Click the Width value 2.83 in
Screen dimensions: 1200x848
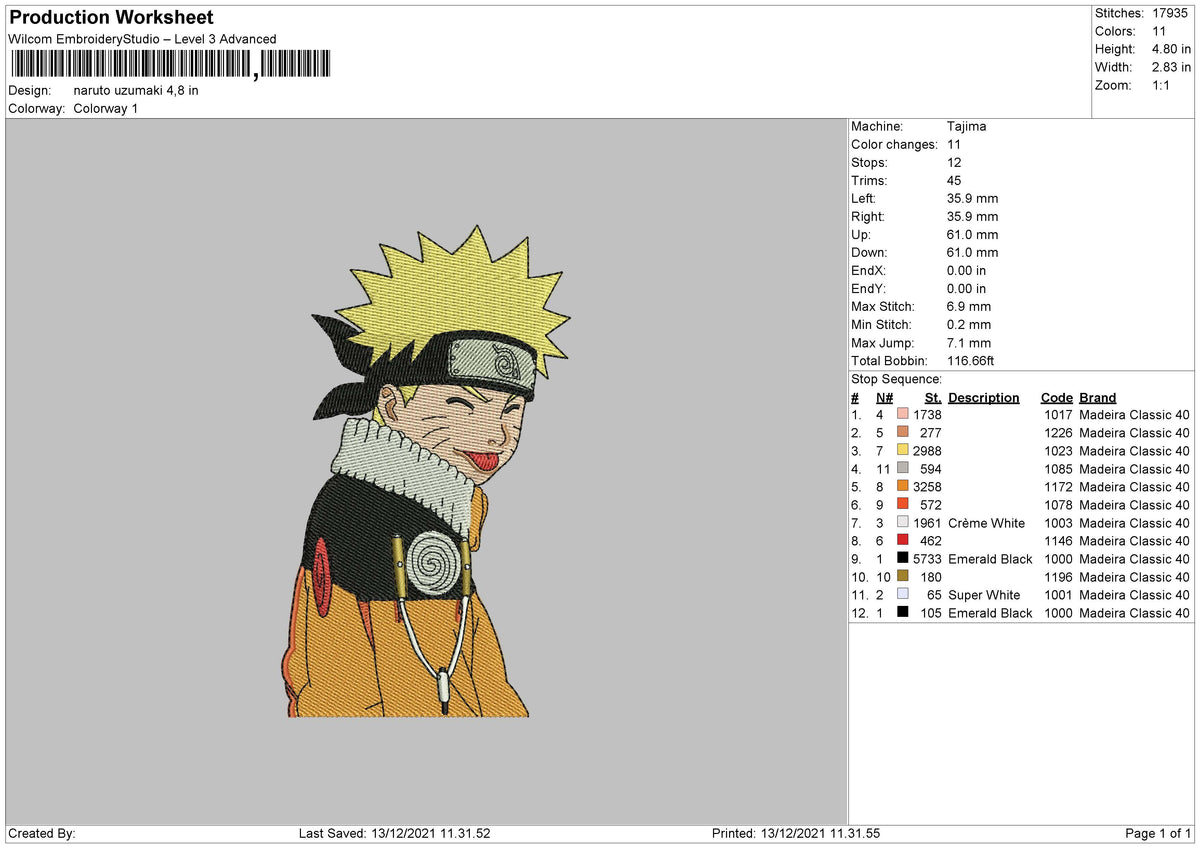pyautogui.click(x=1172, y=67)
